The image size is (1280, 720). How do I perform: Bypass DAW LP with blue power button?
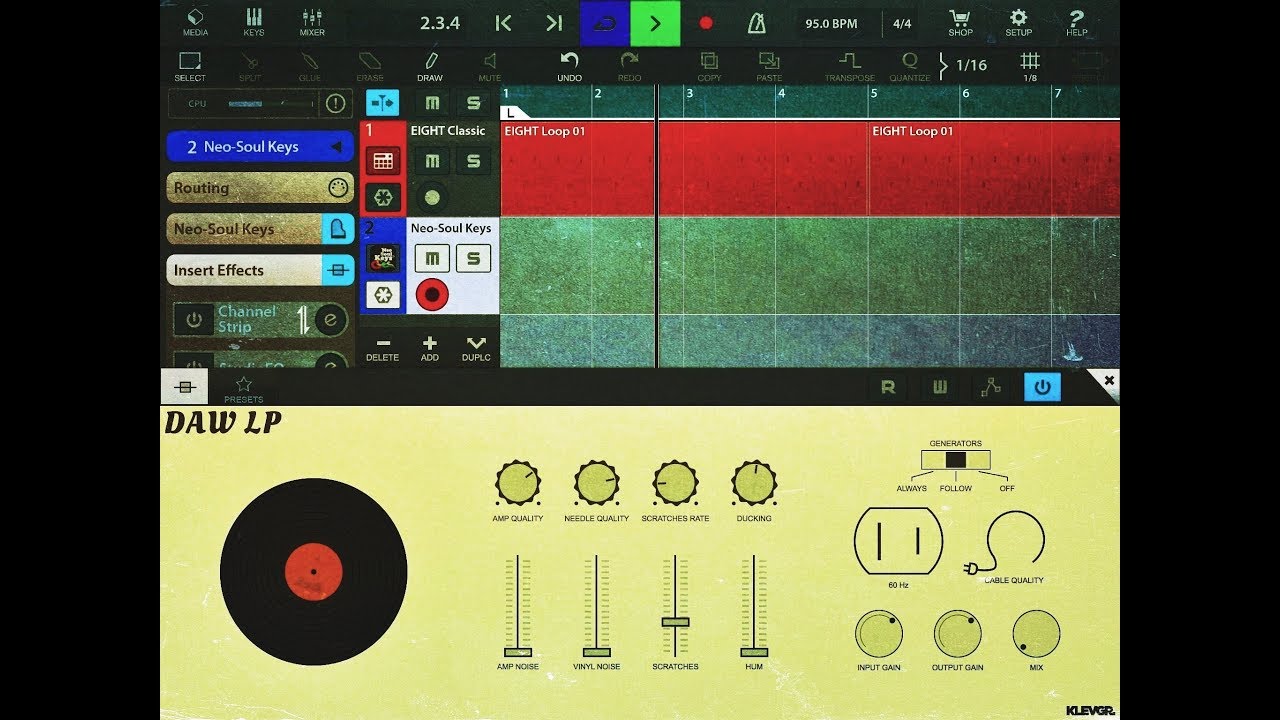pos(1042,388)
